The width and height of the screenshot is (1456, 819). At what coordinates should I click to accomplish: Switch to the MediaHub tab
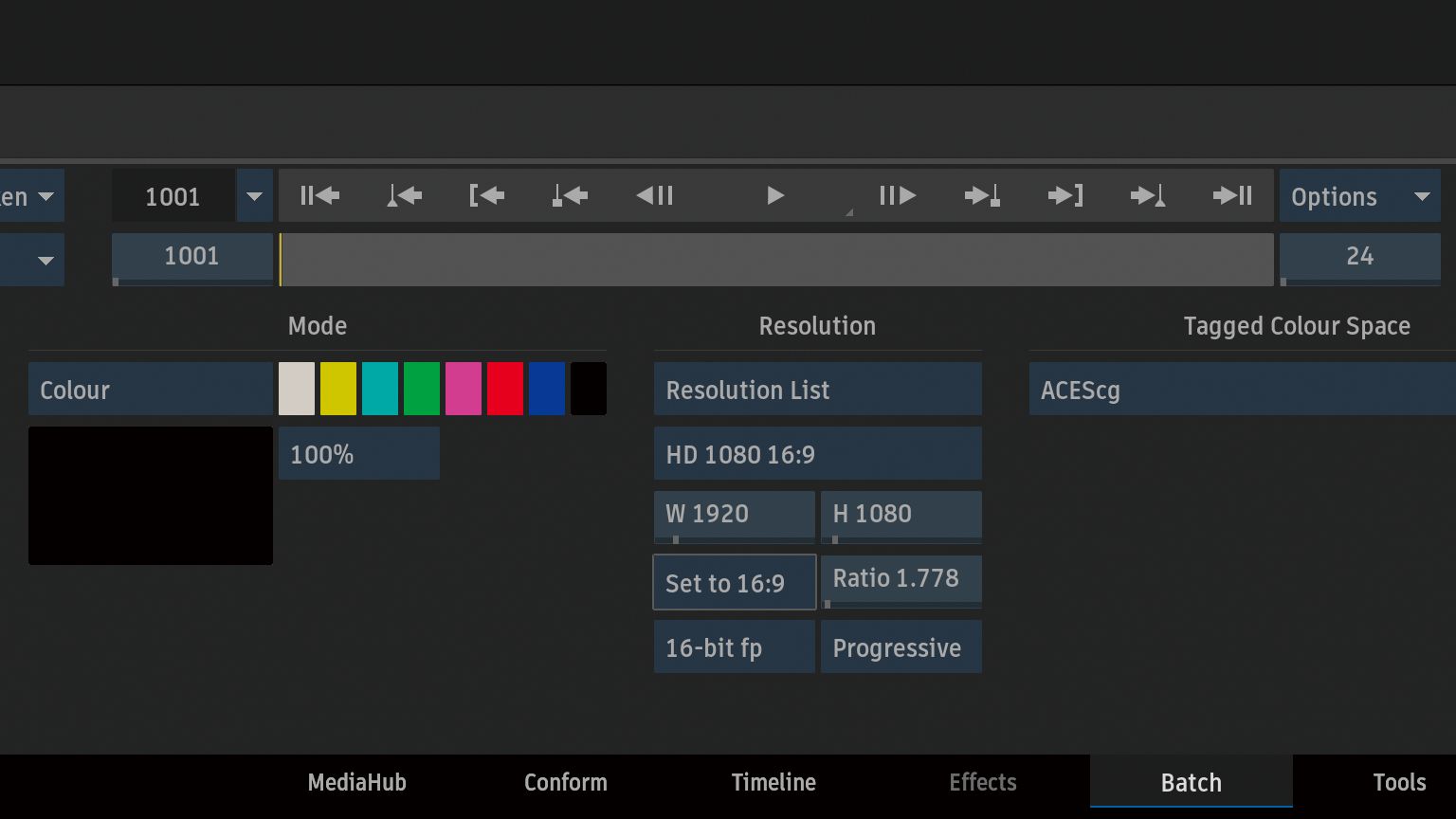(357, 782)
